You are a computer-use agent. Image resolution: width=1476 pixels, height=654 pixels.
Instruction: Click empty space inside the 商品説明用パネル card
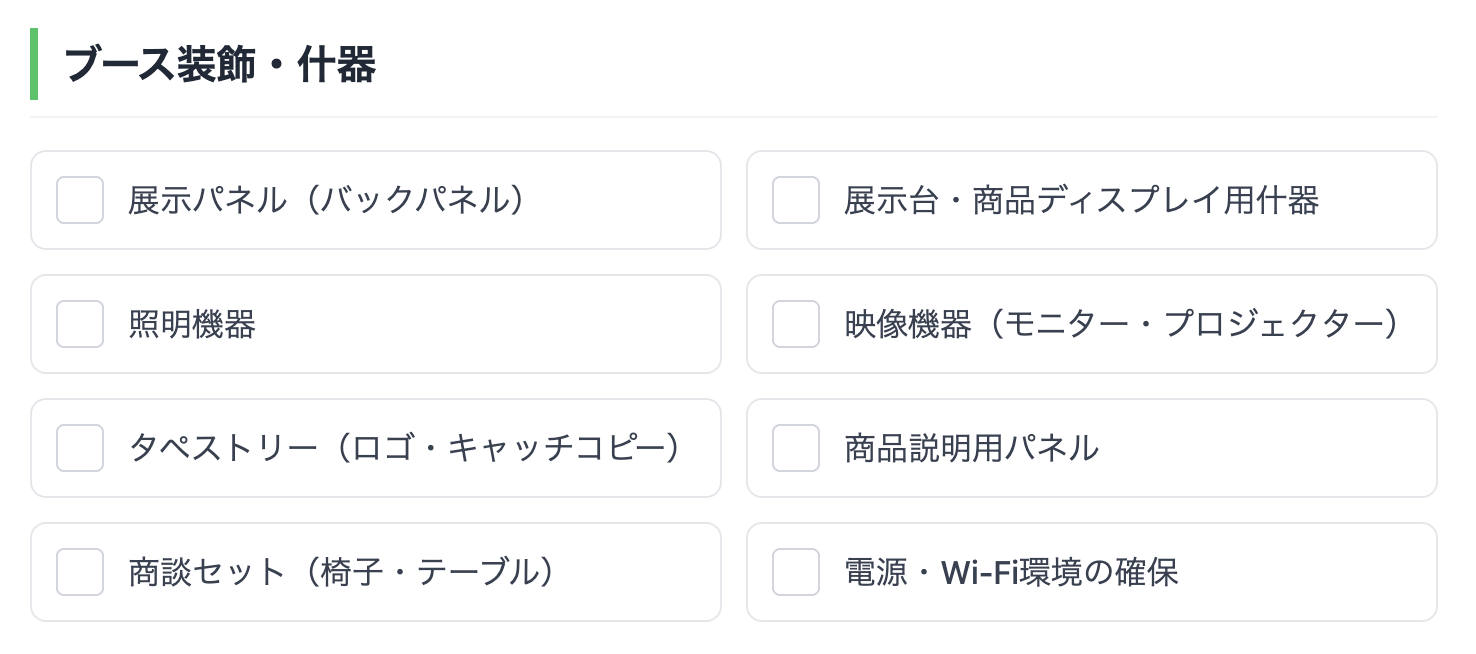tap(1270, 448)
